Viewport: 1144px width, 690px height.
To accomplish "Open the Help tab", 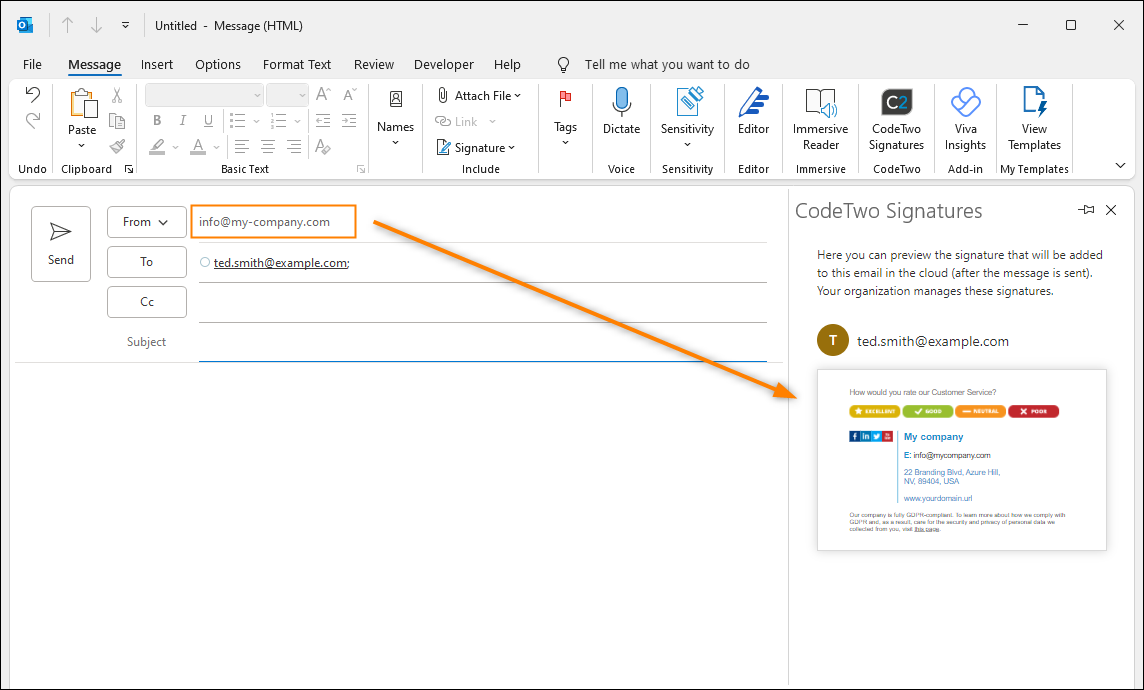I will pos(507,64).
